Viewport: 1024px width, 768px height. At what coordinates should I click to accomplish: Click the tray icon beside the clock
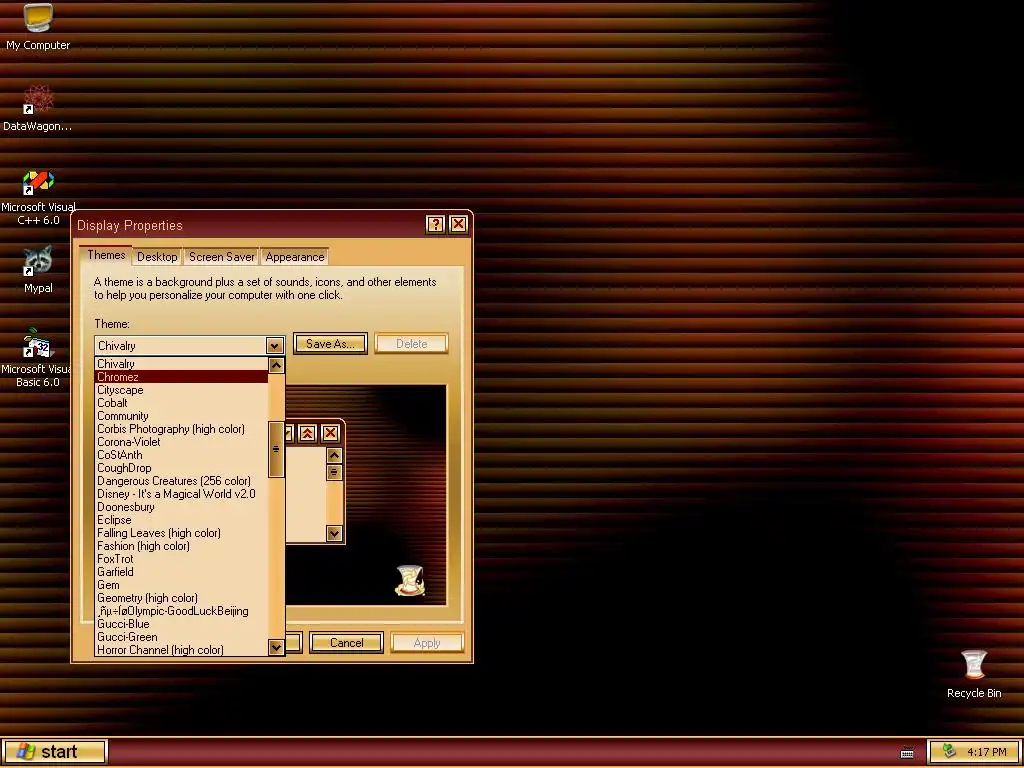[x=950, y=752]
